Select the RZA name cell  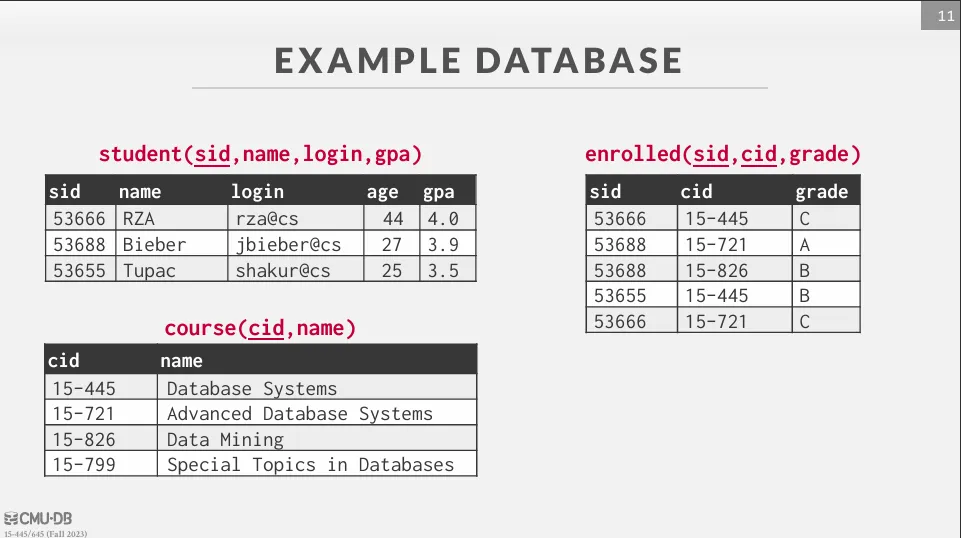point(140,218)
